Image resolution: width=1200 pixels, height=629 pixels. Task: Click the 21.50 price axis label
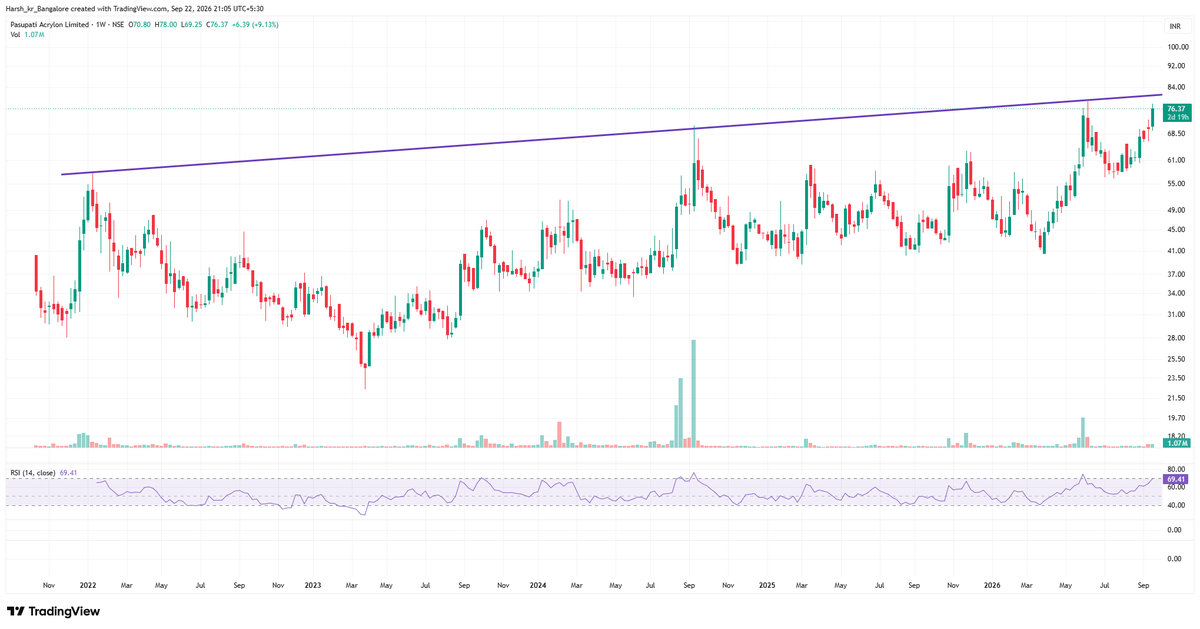(x=1176, y=397)
